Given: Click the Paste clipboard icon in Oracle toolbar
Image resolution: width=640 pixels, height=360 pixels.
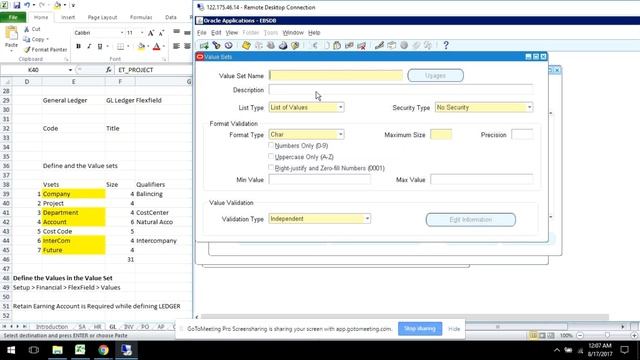Looking at the screenshot, I should pos(337,45).
